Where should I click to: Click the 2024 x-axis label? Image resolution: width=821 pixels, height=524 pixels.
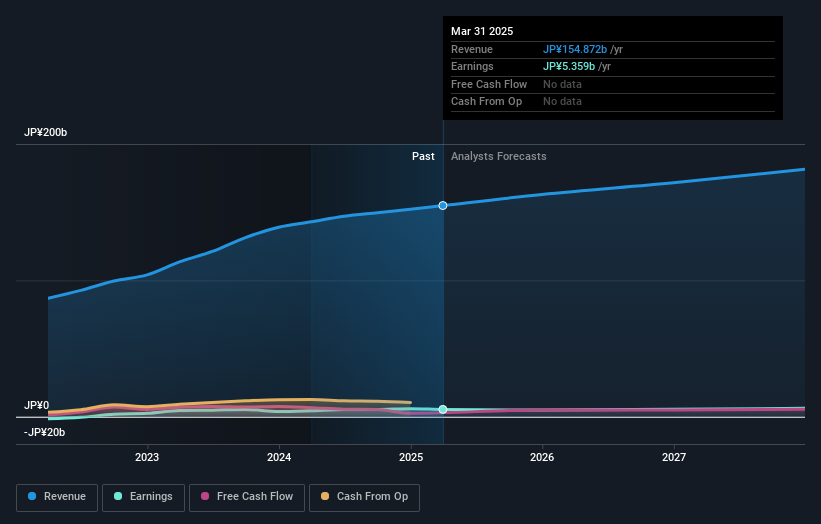(x=279, y=458)
